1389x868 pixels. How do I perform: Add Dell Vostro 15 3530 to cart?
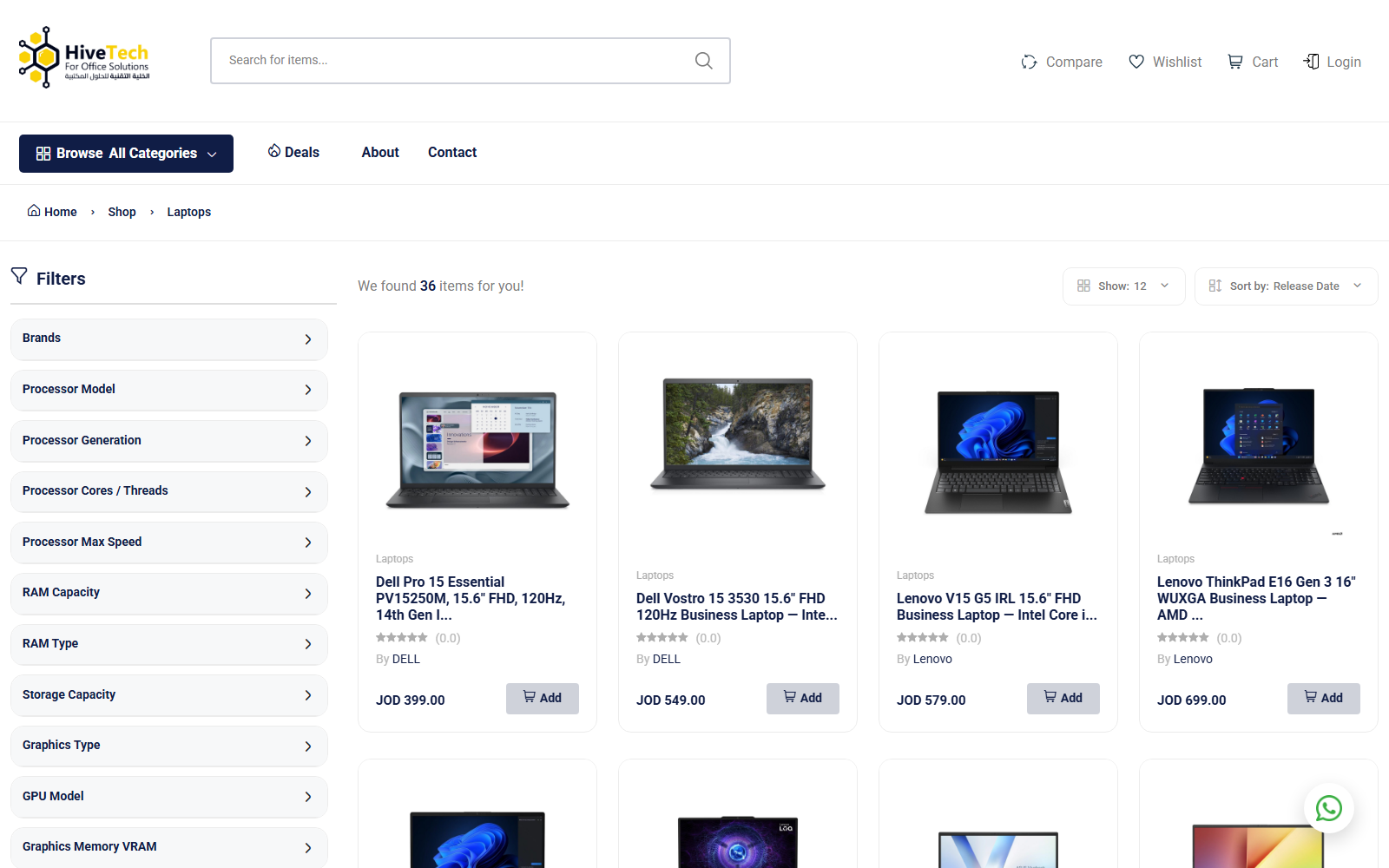803,699
